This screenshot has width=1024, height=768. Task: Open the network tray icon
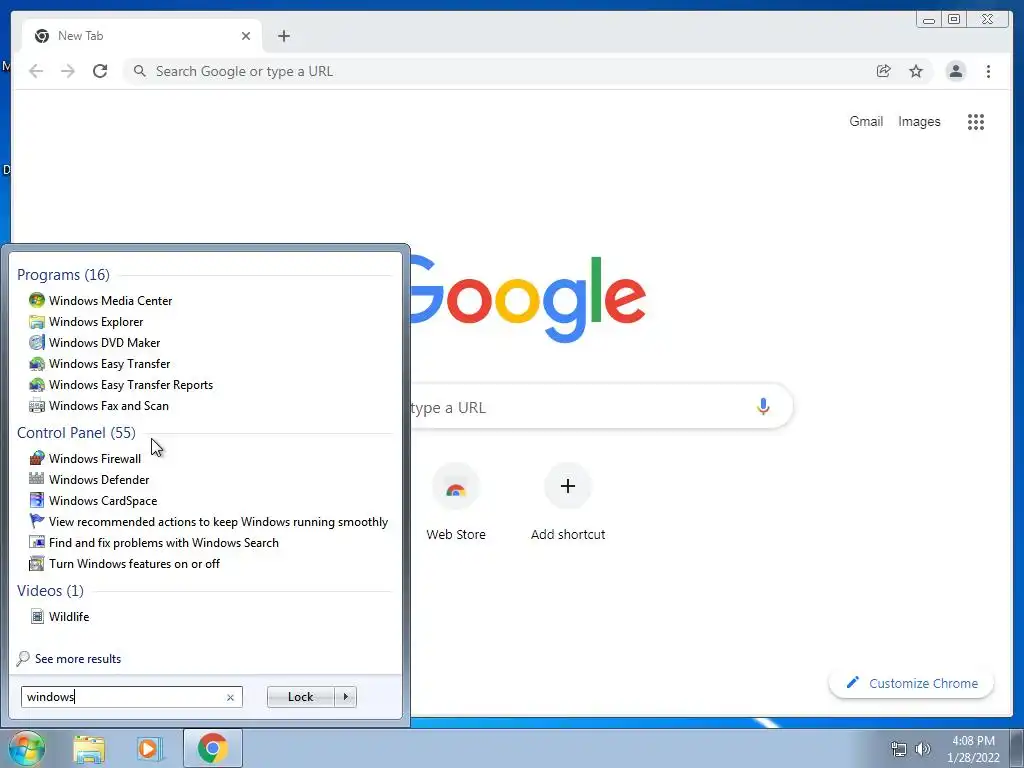click(x=899, y=749)
